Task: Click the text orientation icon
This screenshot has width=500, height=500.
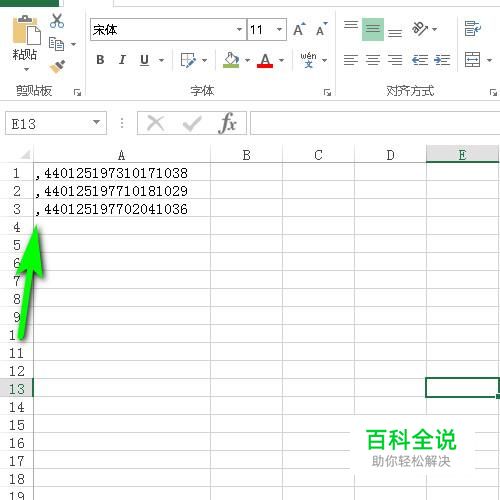Action: 420,29
